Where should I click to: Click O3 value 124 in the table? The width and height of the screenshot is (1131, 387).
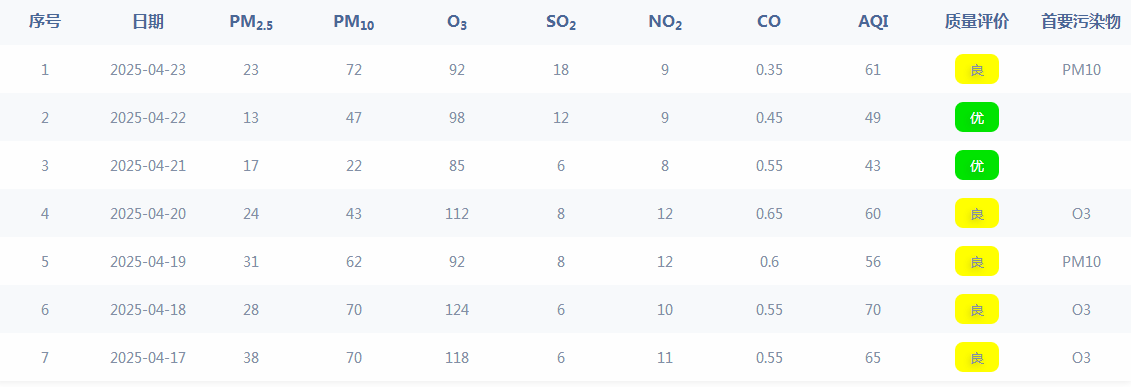[457, 310]
